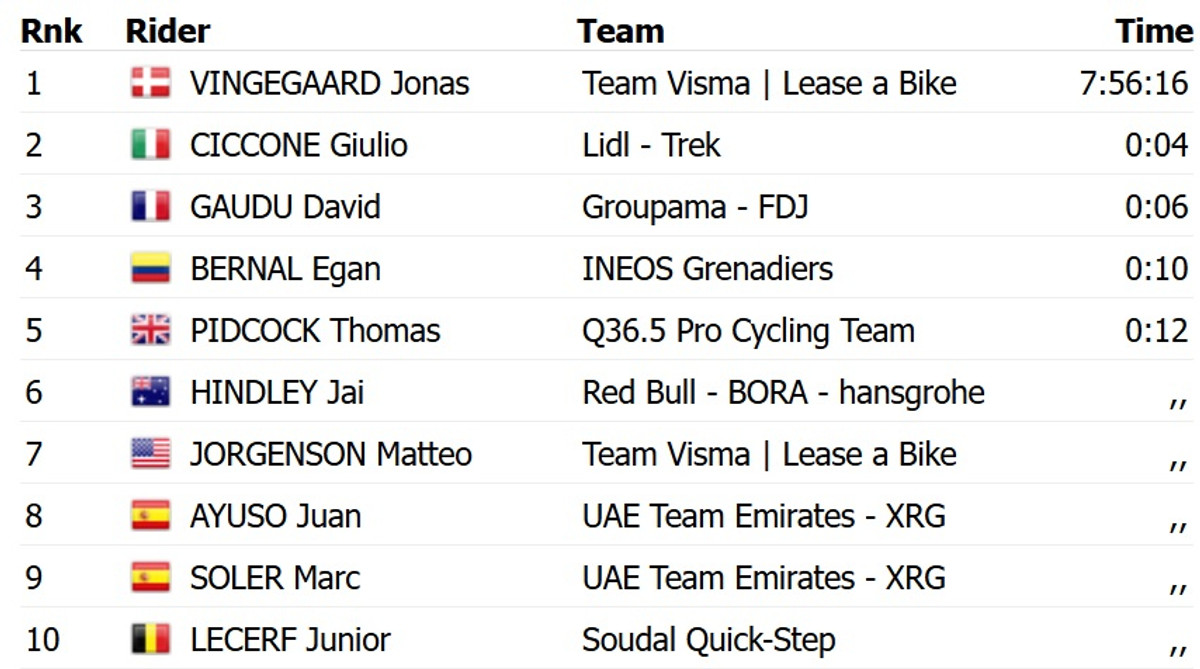This screenshot has width=1200, height=669.
Task: Sort results by Time column header
Action: click(1153, 31)
